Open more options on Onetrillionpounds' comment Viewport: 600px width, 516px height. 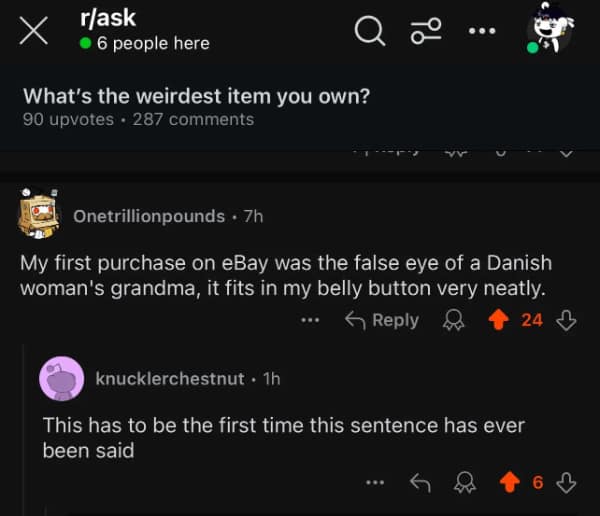tap(310, 321)
